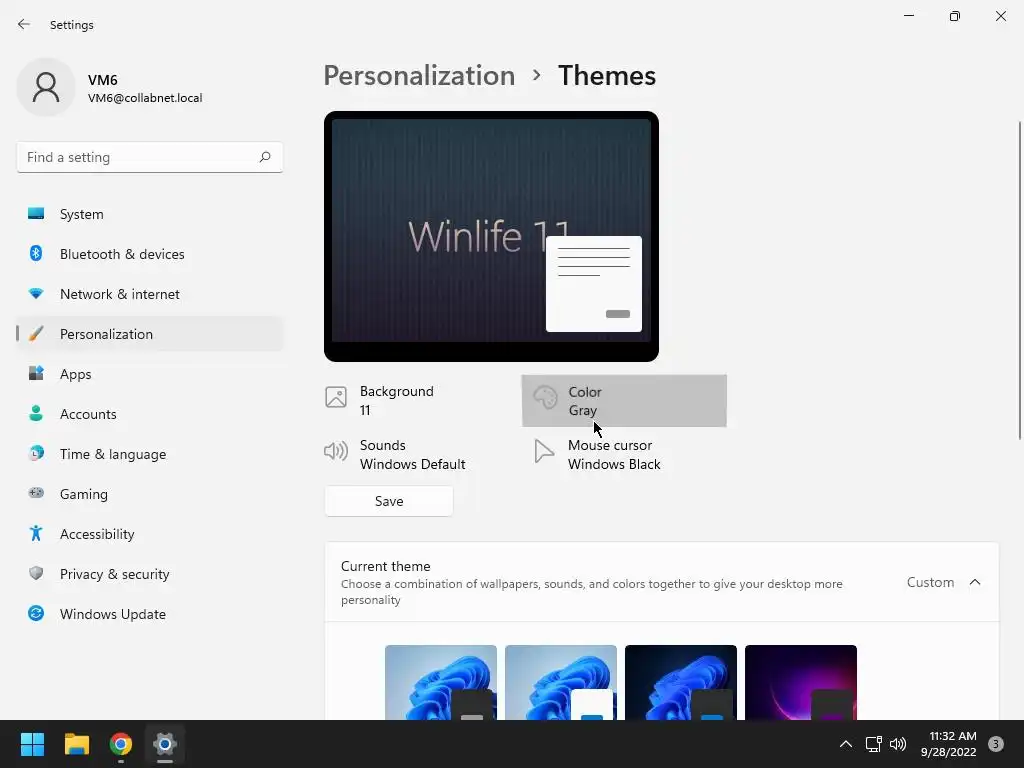The width and height of the screenshot is (1024, 768).
Task: Select the second blue bloom theme thumbnail
Action: pos(561,682)
